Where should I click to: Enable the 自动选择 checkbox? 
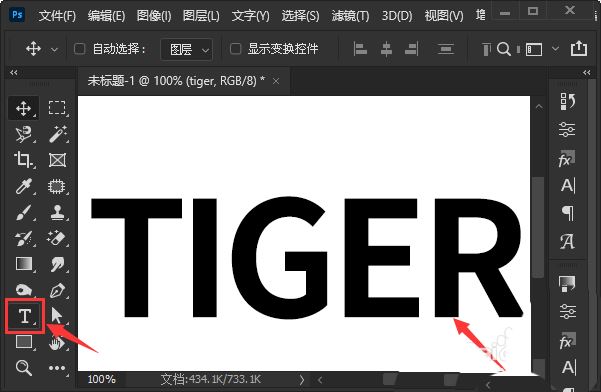79,49
